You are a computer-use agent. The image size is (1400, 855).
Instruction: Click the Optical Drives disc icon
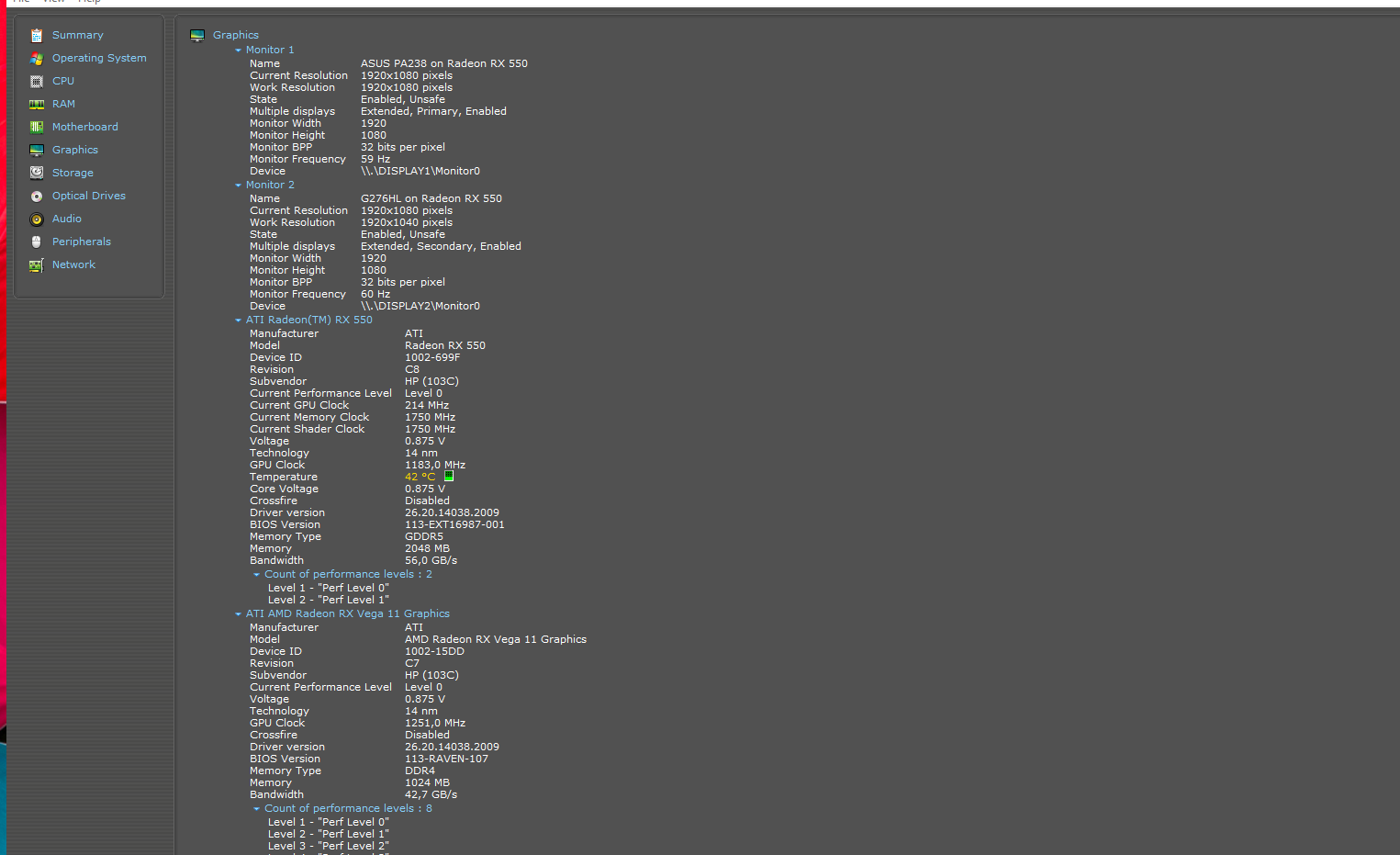(x=37, y=196)
